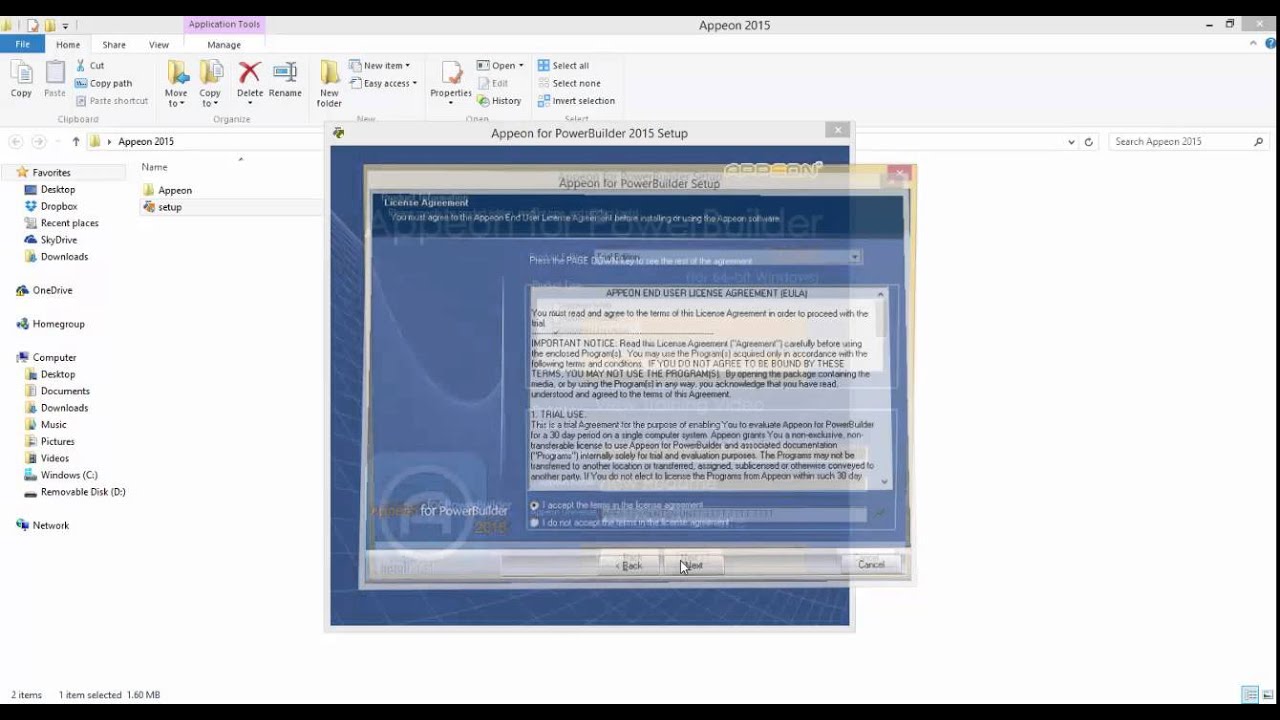1280x720 pixels.
Task: Click the Cut command in the ribbon
Action: pyautogui.click(x=90, y=65)
